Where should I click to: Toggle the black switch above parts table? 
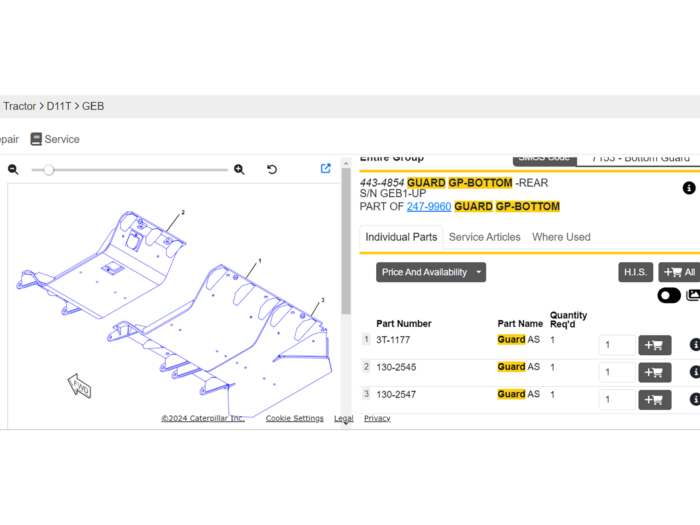(x=669, y=296)
